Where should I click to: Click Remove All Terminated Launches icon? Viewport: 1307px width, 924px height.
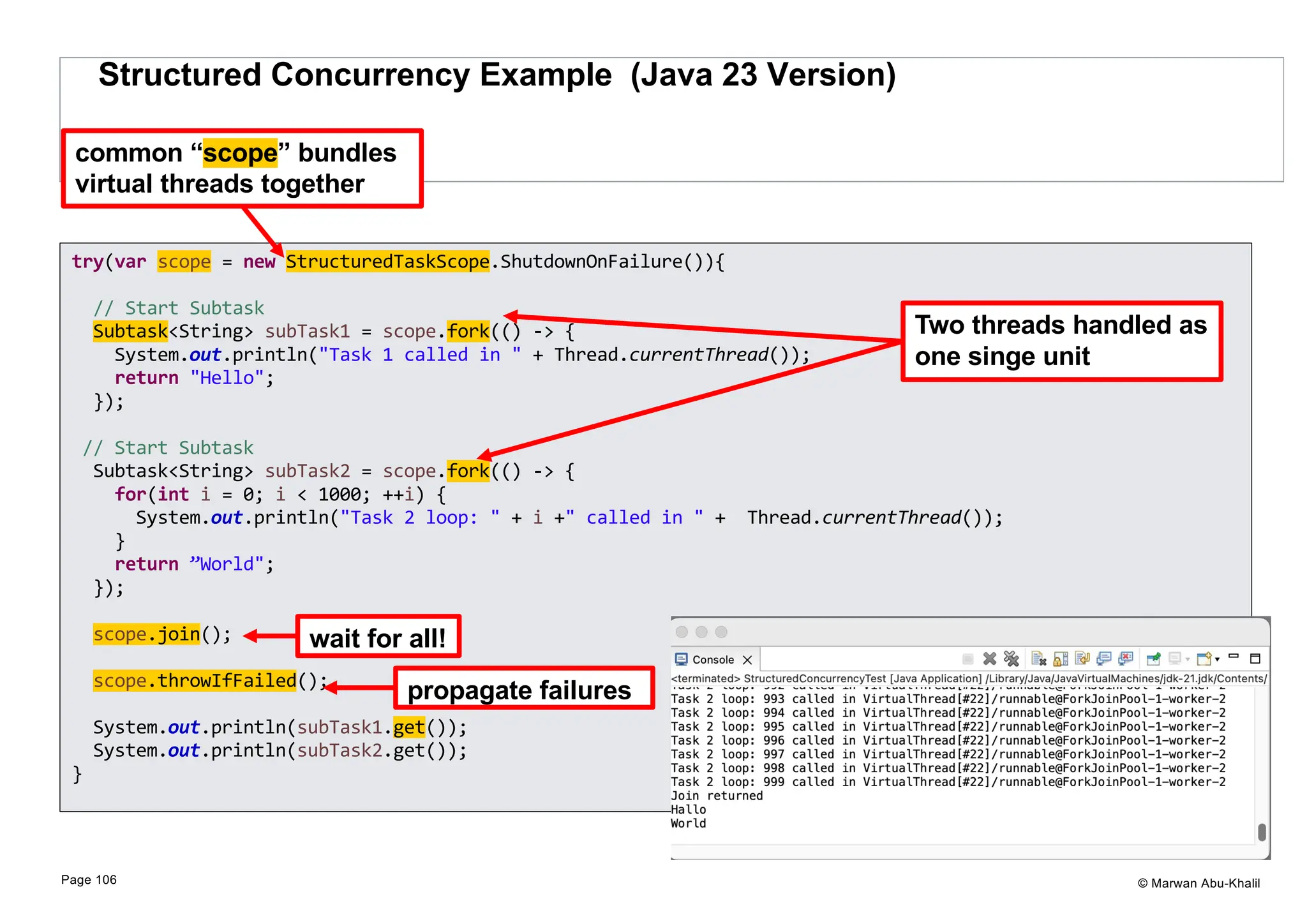[1011, 659]
